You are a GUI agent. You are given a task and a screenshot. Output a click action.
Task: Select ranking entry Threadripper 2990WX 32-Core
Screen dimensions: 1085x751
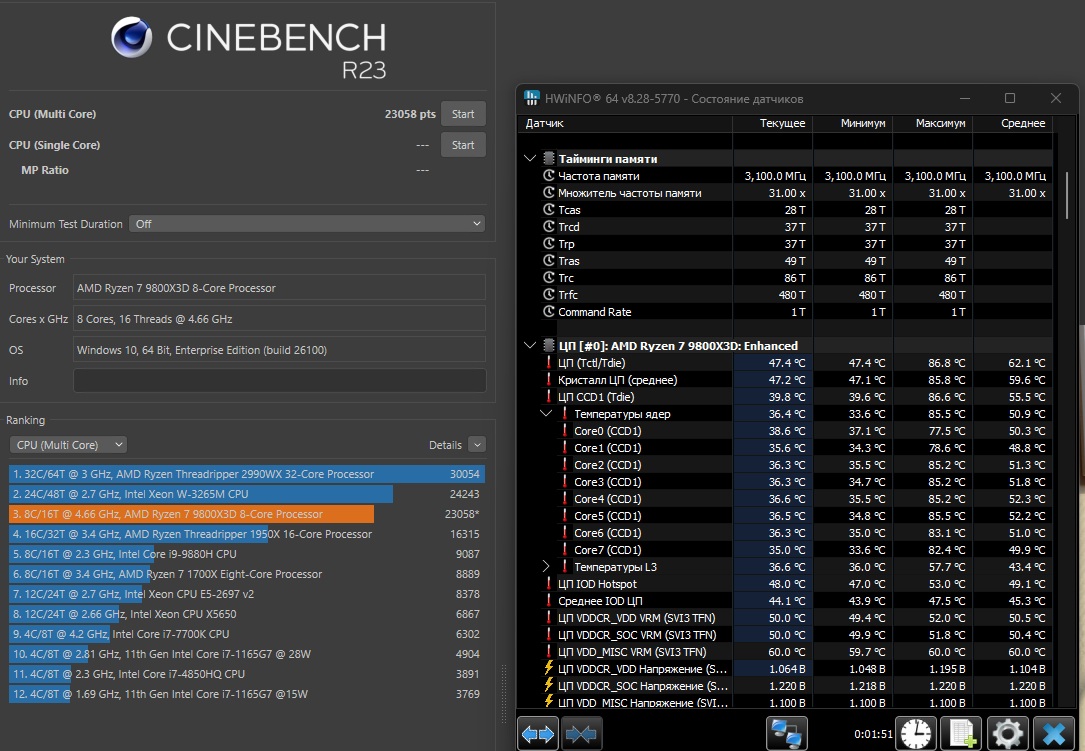pos(247,474)
